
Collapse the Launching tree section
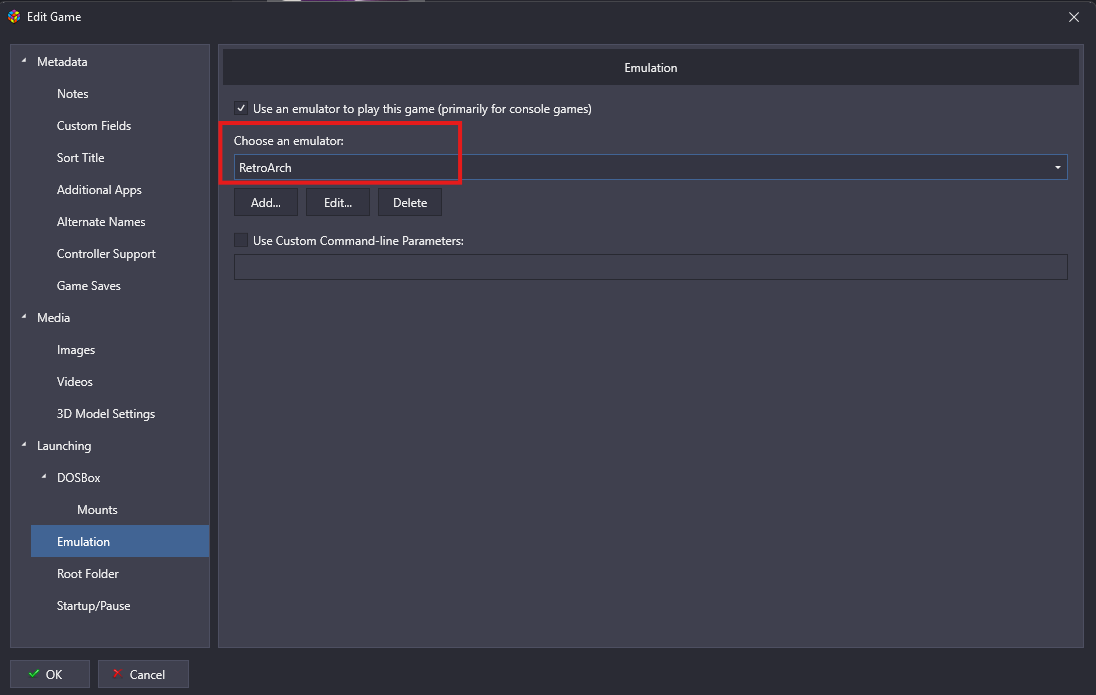coord(24,445)
